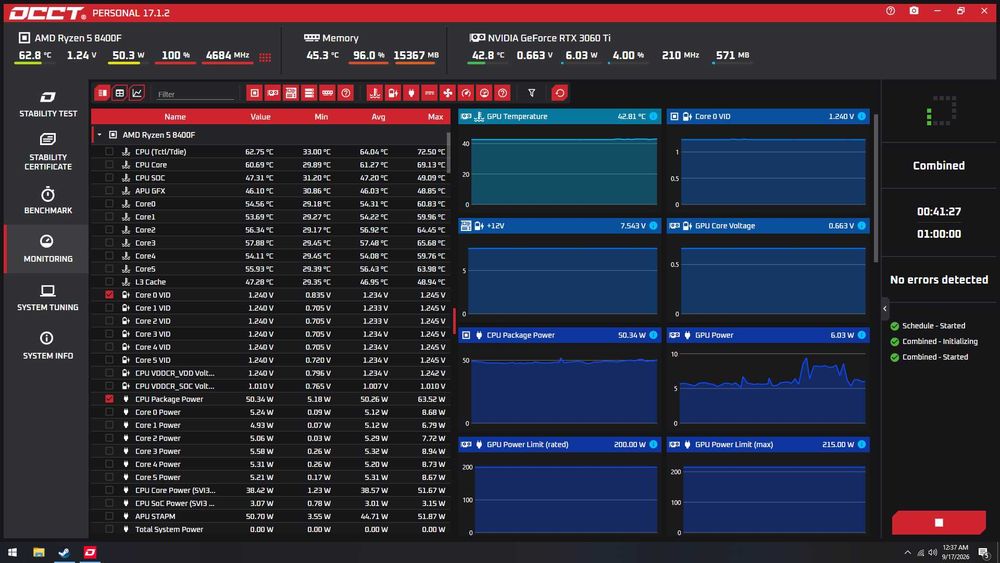Toggle the temperature sensor type filter
The width and height of the screenshot is (1000, 563).
pyautogui.click(x=375, y=93)
